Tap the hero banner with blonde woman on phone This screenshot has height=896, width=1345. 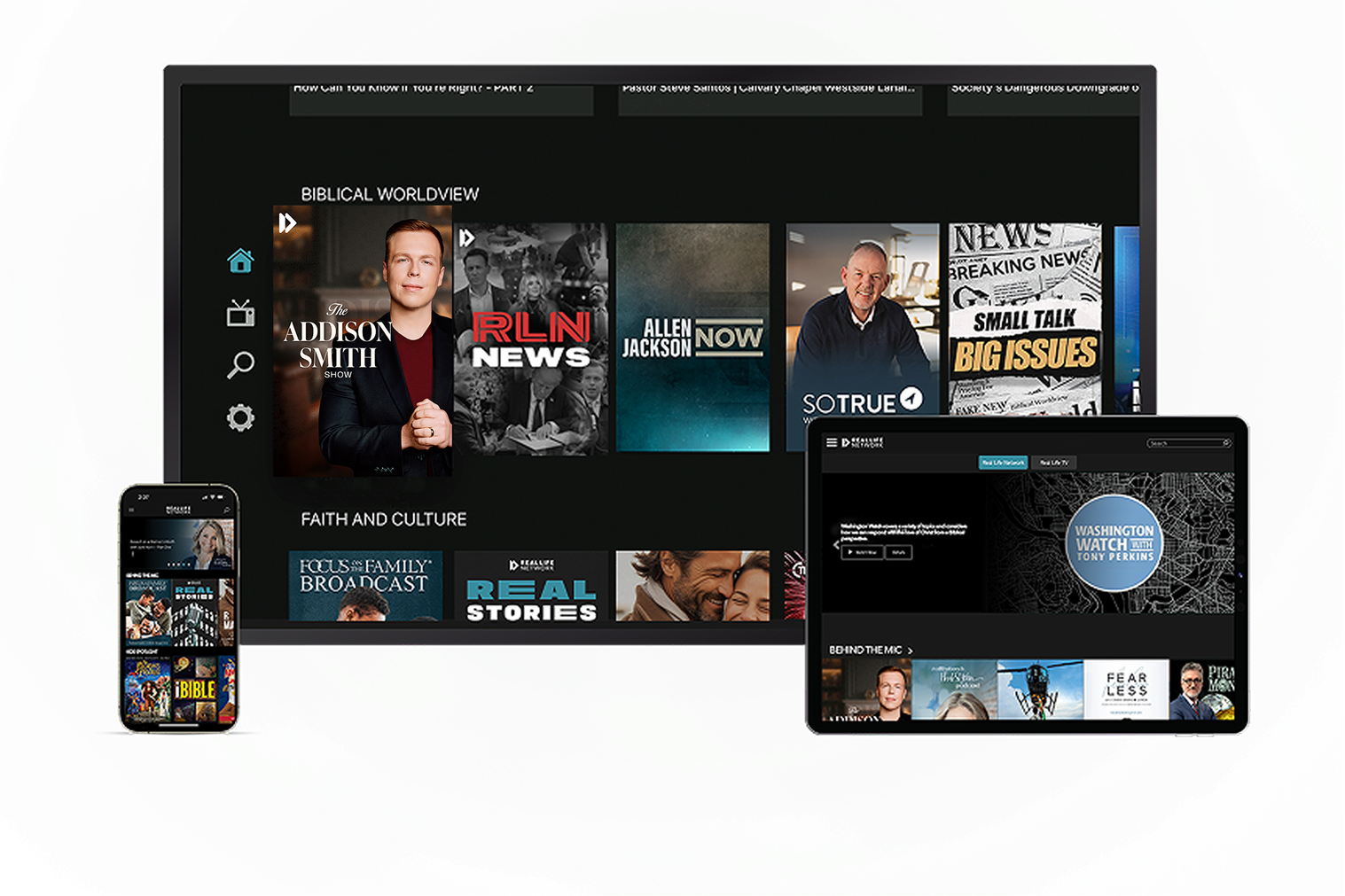coord(178,543)
